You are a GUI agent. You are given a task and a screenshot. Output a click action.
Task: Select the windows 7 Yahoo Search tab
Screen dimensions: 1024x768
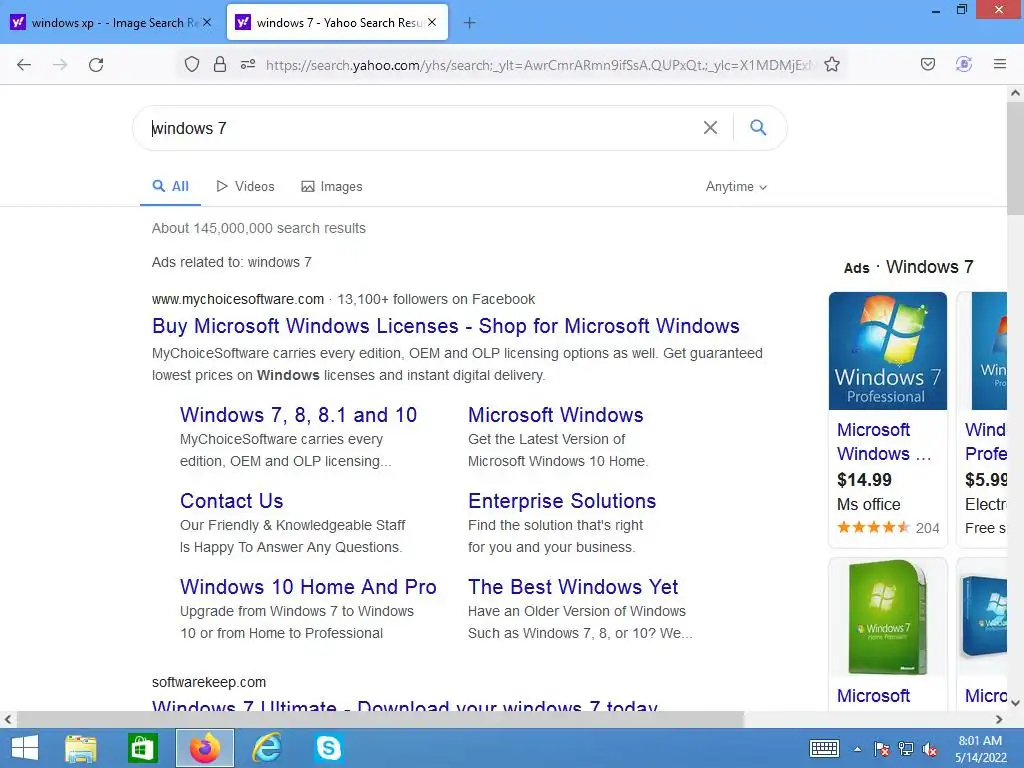coord(337,22)
